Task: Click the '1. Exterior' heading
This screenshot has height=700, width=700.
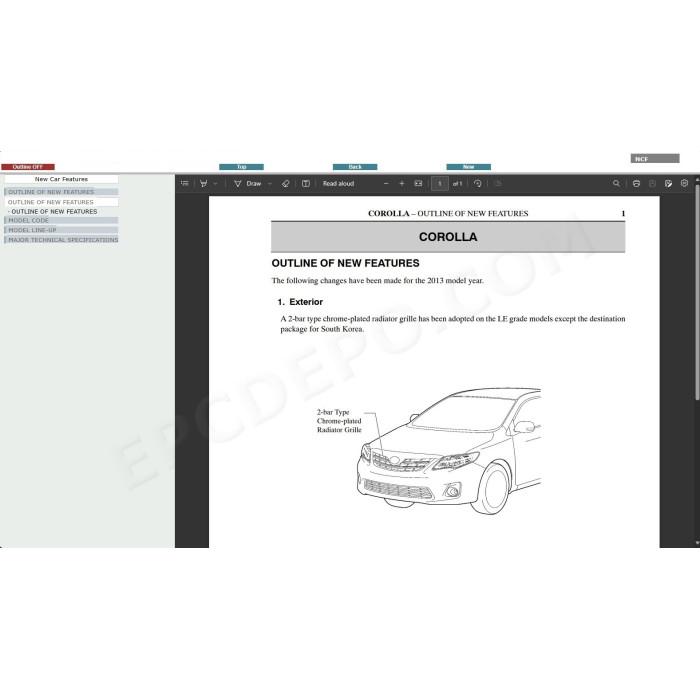Action: (x=300, y=302)
